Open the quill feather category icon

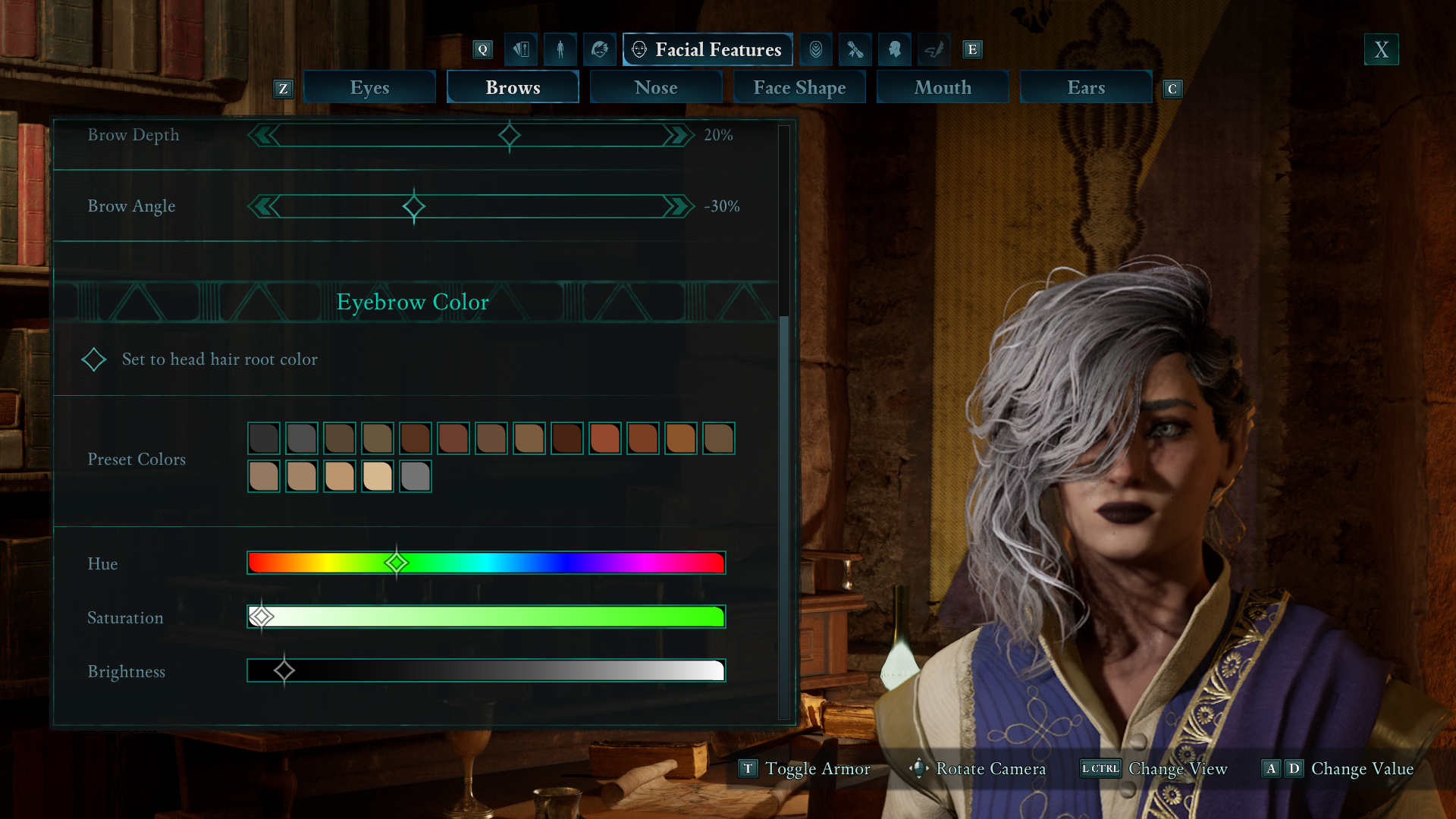tap(934, 50)
